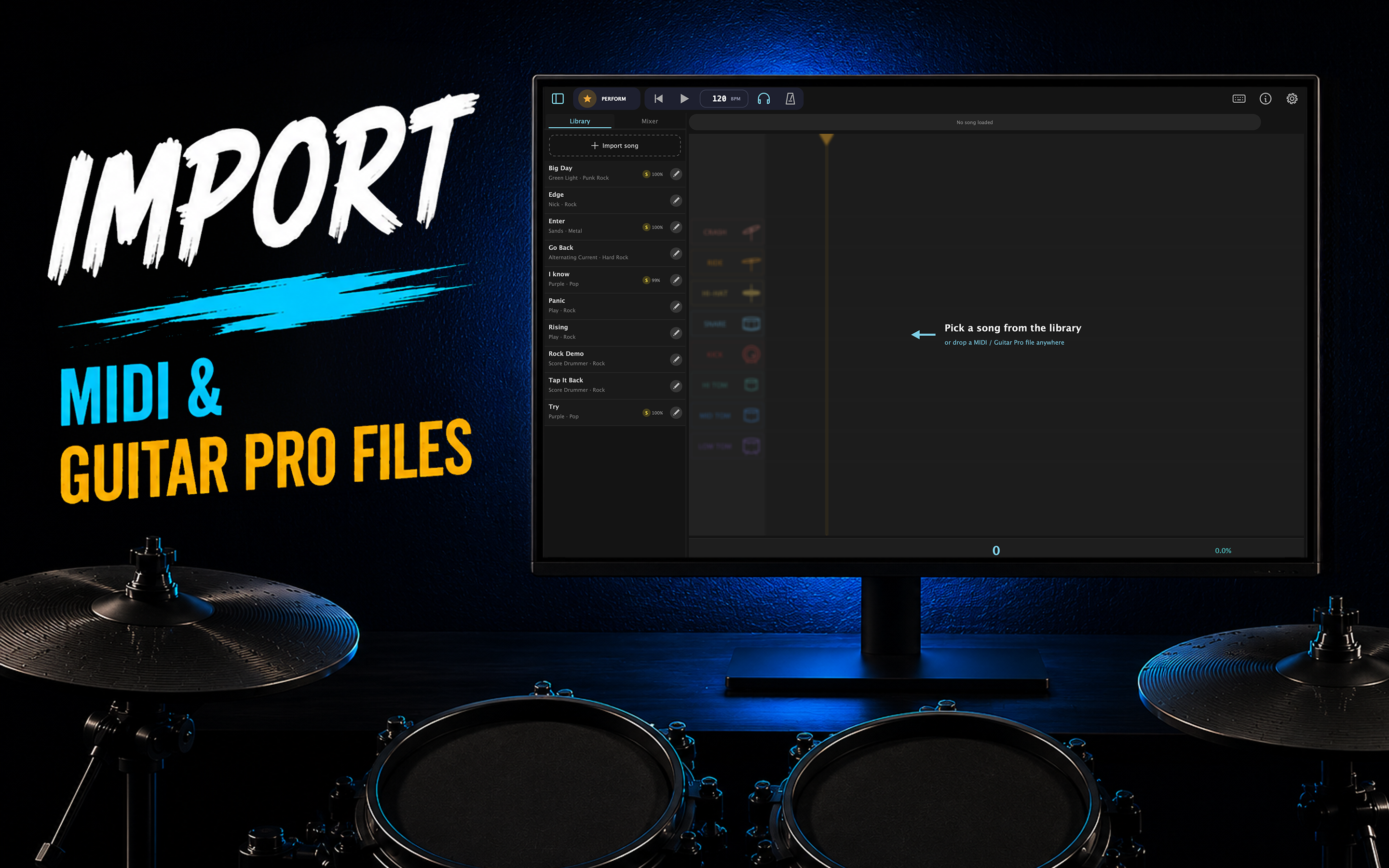The width and height of the screenshot is (1389, 868).
Task: Click the Import song button
Action: [615, 146]
